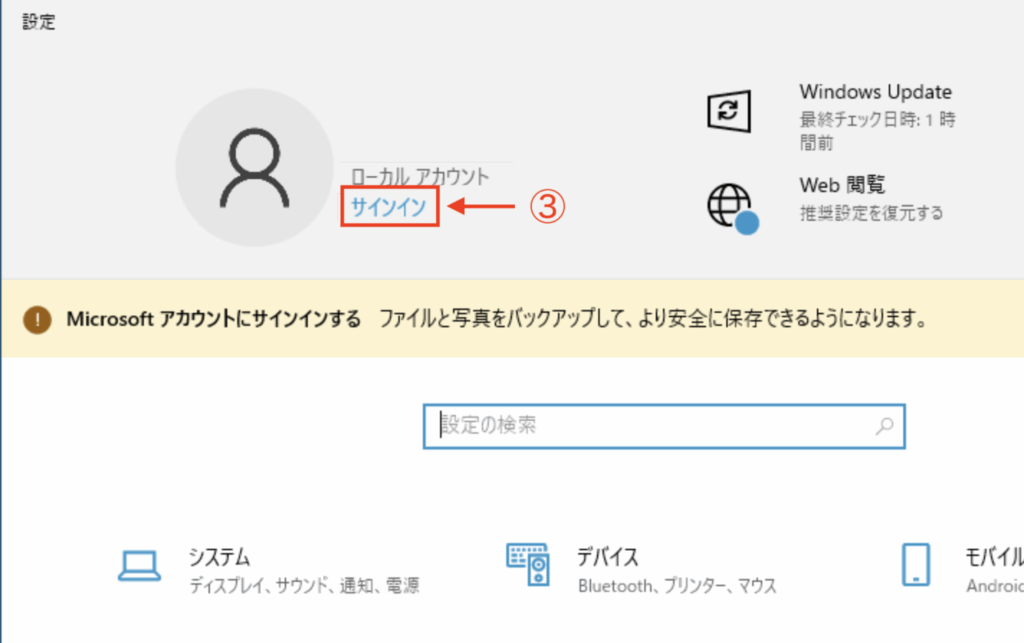This screenshot has width=1024, height=643.
Task: Open デバイス via its keyboard icon
Action: point(527,566)
